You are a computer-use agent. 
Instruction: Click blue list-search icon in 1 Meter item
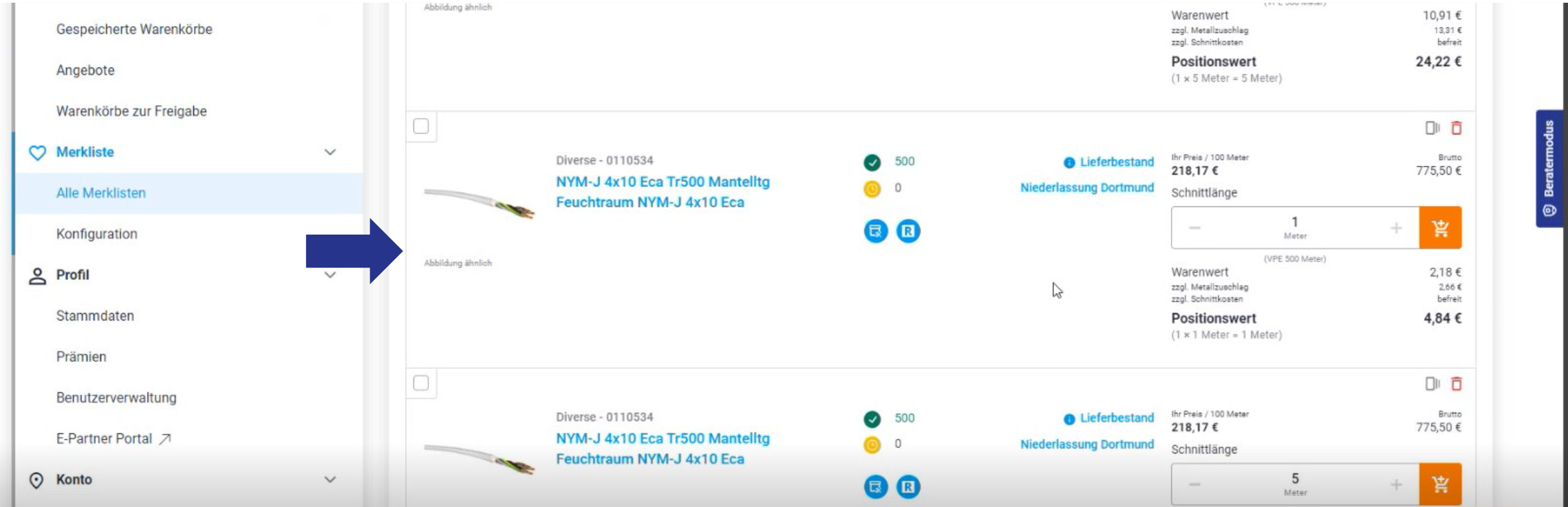(876, 231)
